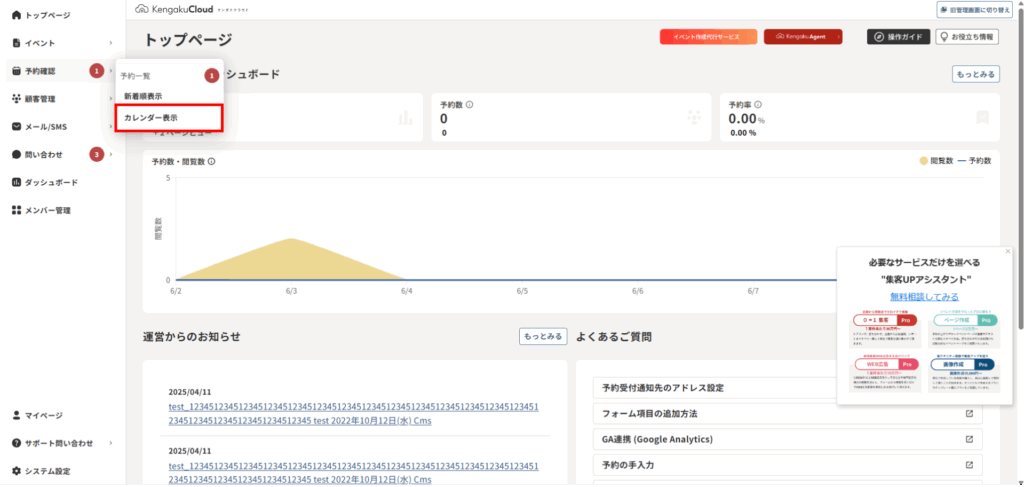This screenshot has width=1024, height=487.
Task: Expand the サポート問い合わせ chevron
Action: (111, 443)
